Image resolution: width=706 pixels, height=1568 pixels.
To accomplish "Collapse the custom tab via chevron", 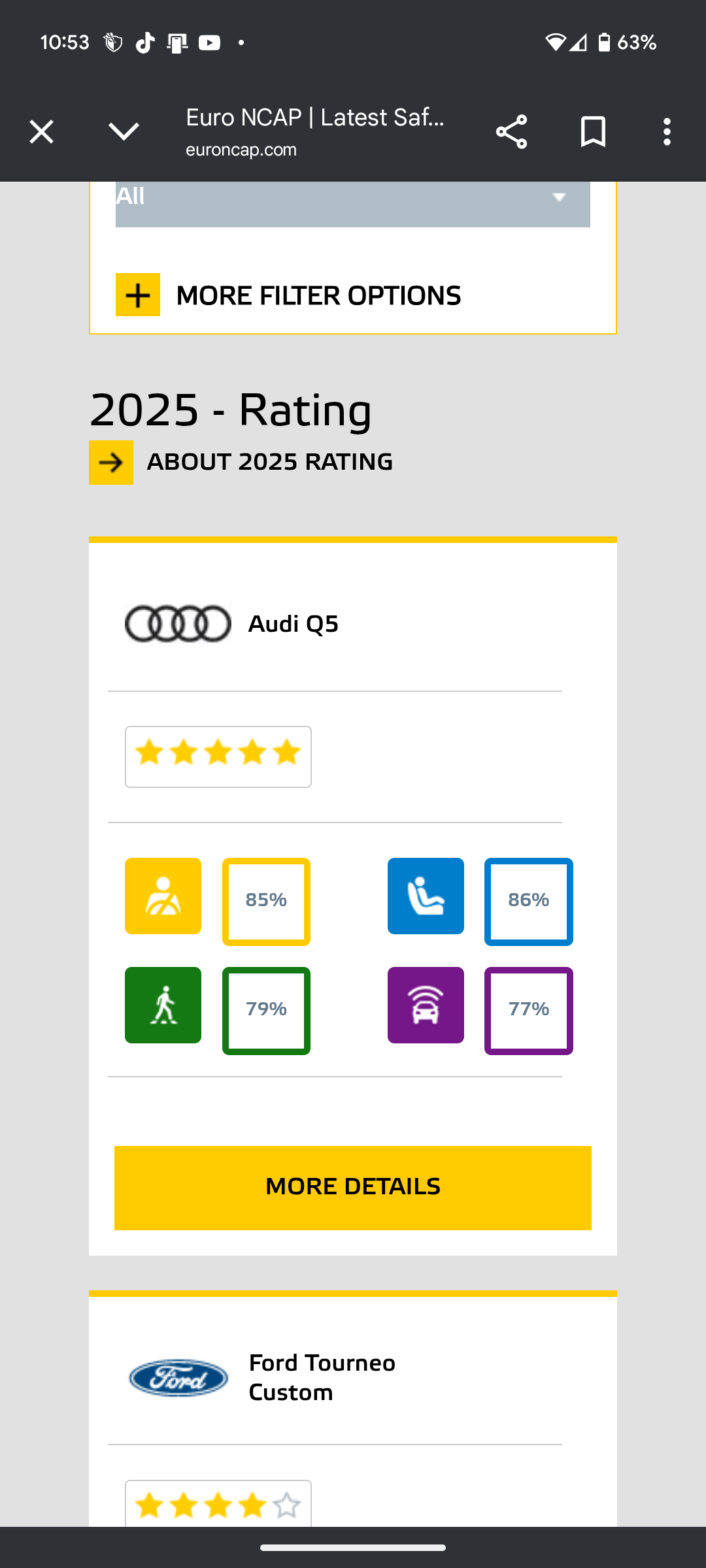I will pyautogui.click(x=124, y=132).
